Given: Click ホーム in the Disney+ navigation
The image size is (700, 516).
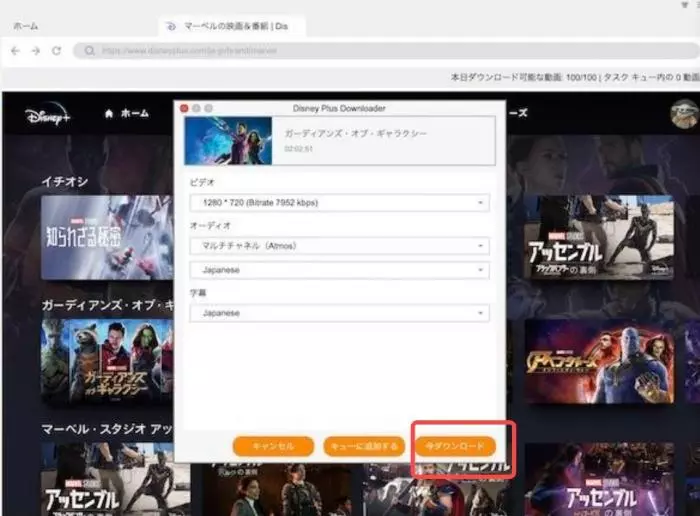Looking at the screenshot, I should 135,114.
